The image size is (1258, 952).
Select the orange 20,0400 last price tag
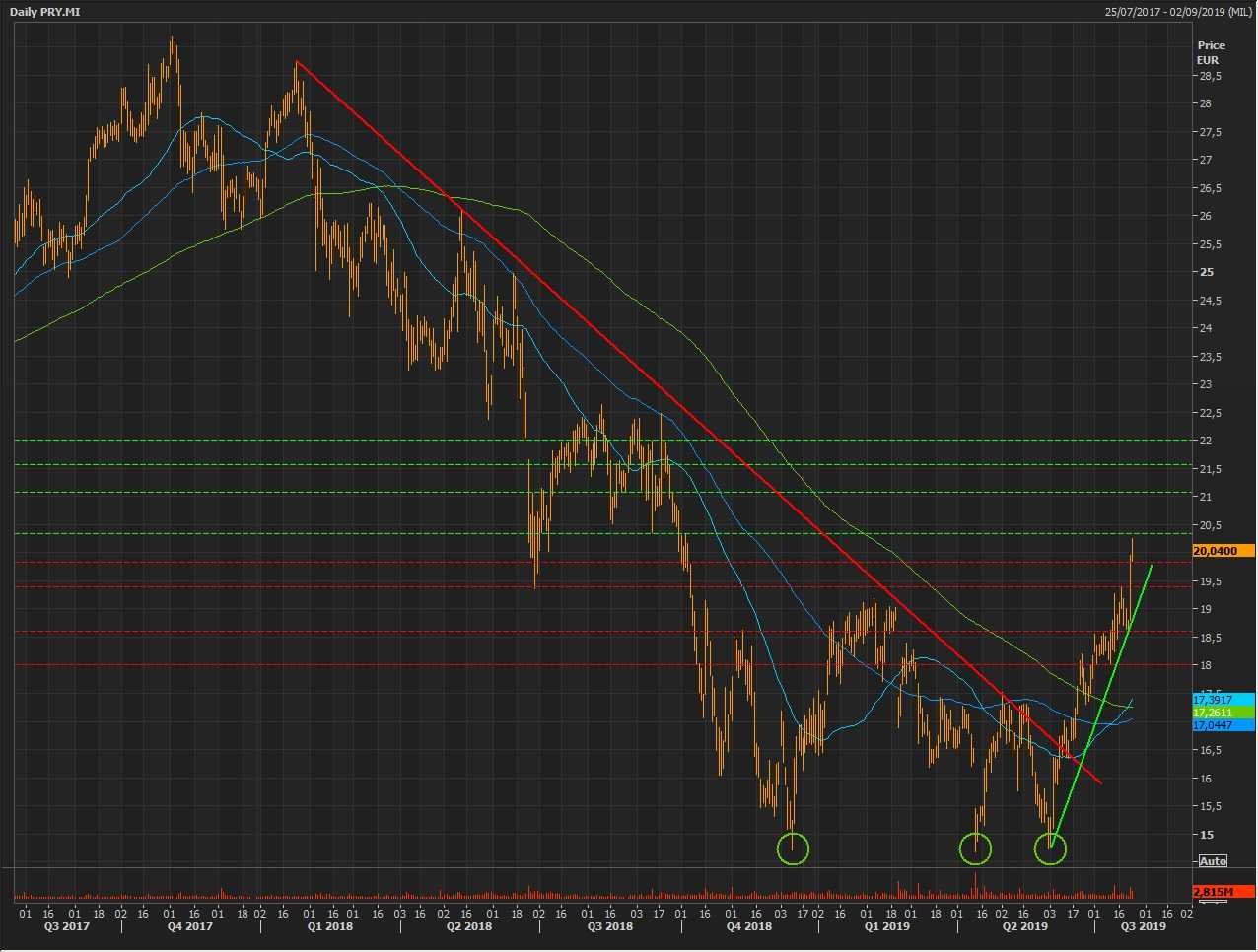coord(1223,551)
